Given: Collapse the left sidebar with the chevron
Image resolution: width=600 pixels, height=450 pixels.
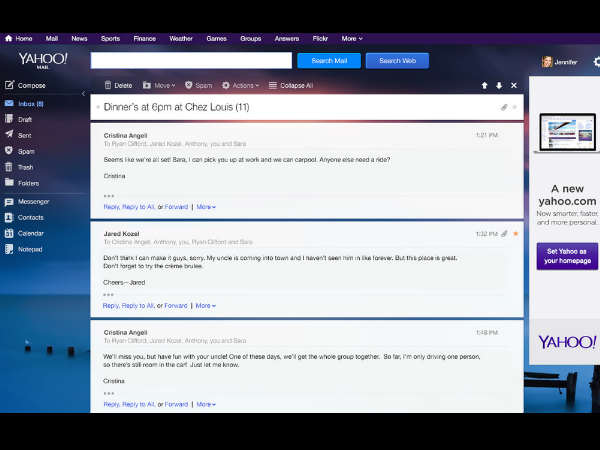Looking at the screenshot, I should tap(83, 94).
